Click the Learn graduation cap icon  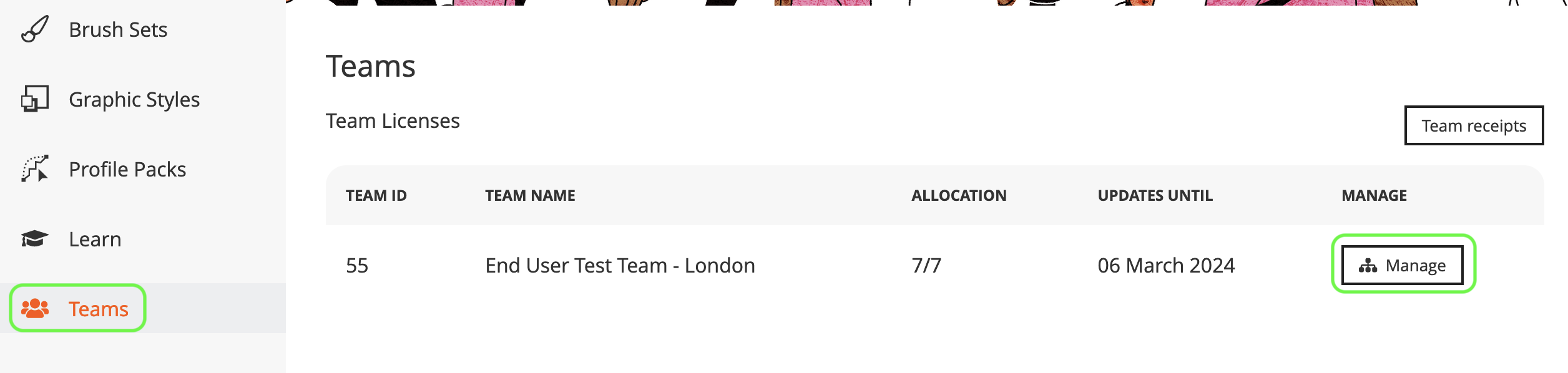(x=35, y=239)
